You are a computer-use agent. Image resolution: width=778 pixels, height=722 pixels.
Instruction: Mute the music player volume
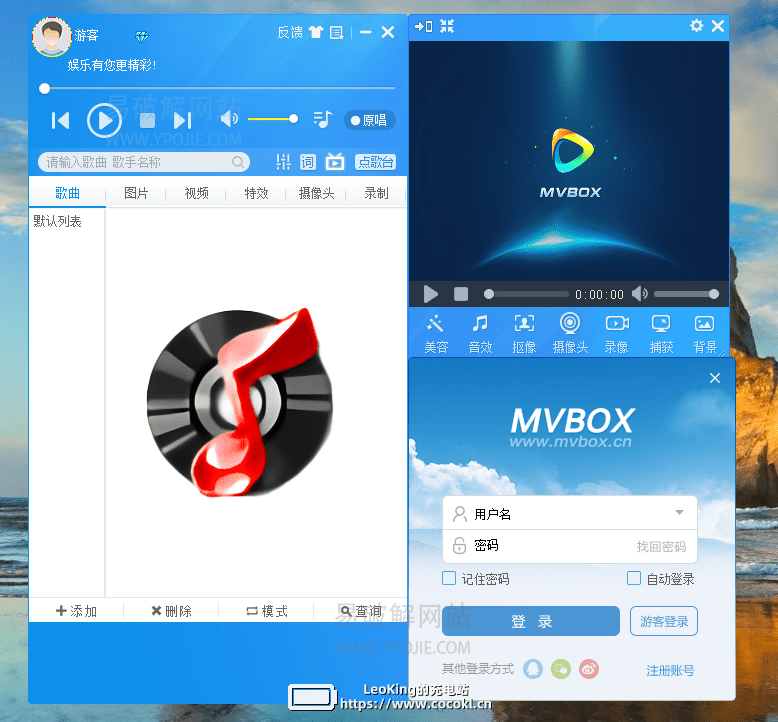click(229, 119)
